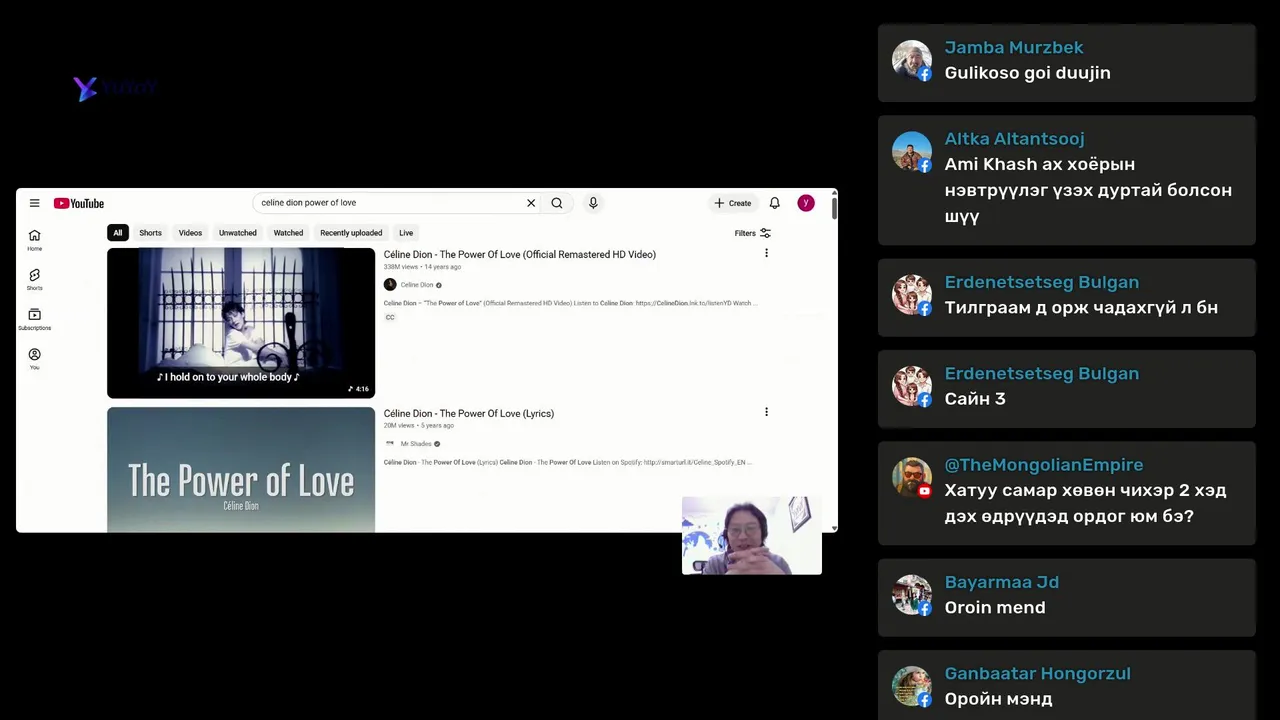This screenshot has height=720, width=1280.
Task: Click the magnifier search button
Action: (557, 203)
